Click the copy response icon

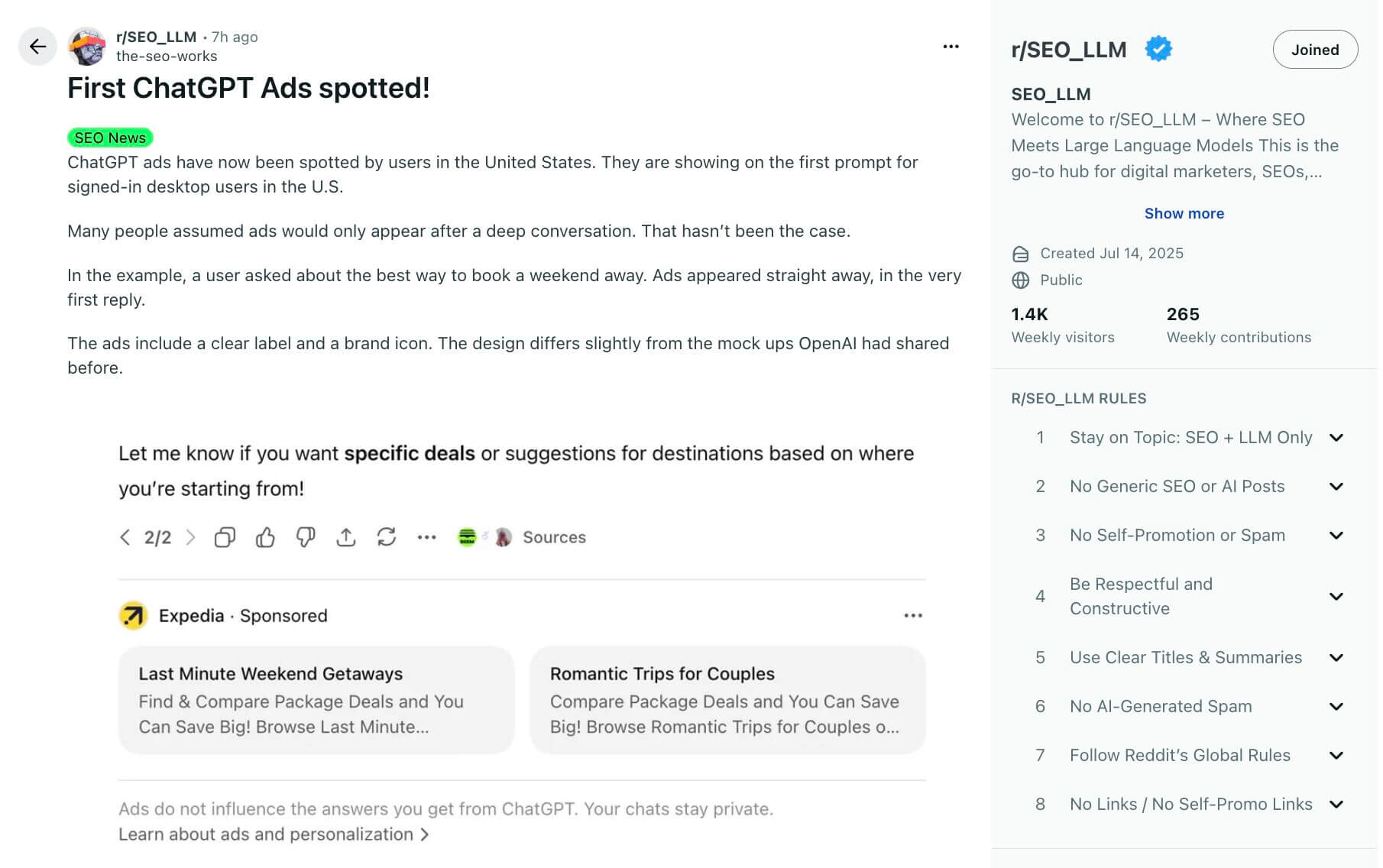pyautogui.click(x=225, y=537)
